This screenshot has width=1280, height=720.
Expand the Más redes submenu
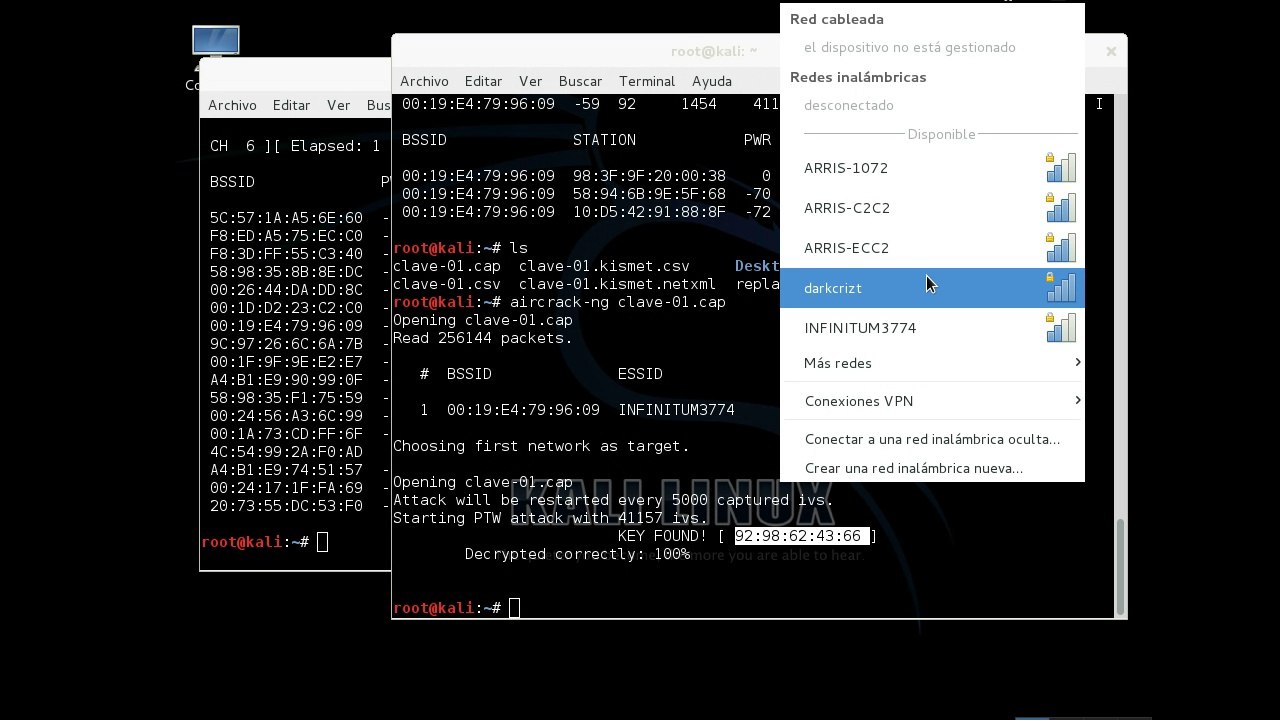coord(932,363)
